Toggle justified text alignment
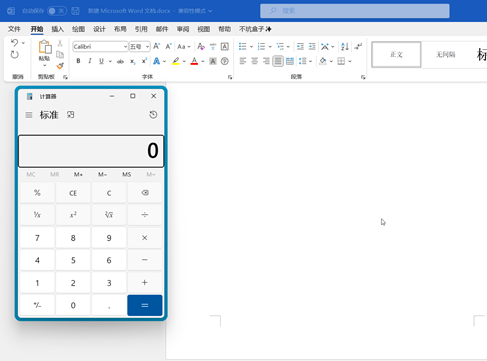This screenshot has width=487, height=361. coord(278,61)
